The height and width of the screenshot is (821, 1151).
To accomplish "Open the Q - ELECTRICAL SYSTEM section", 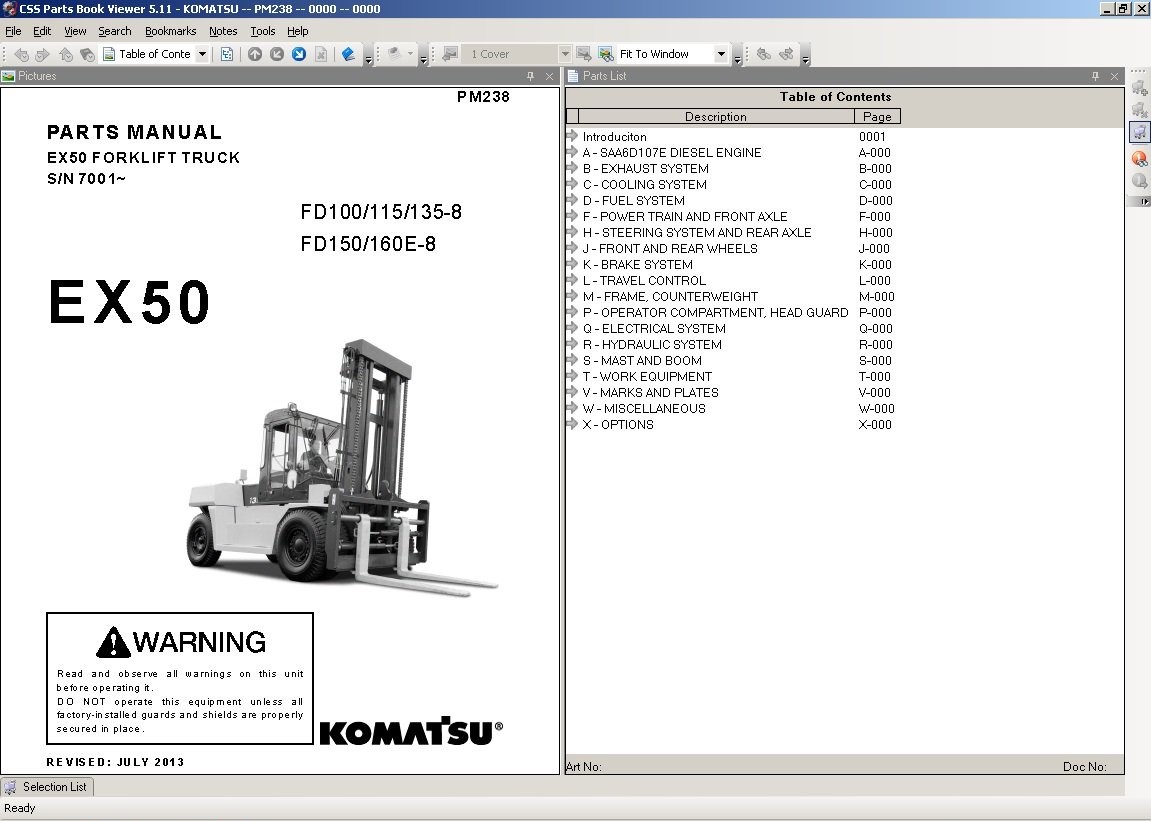I will (654, 328).
